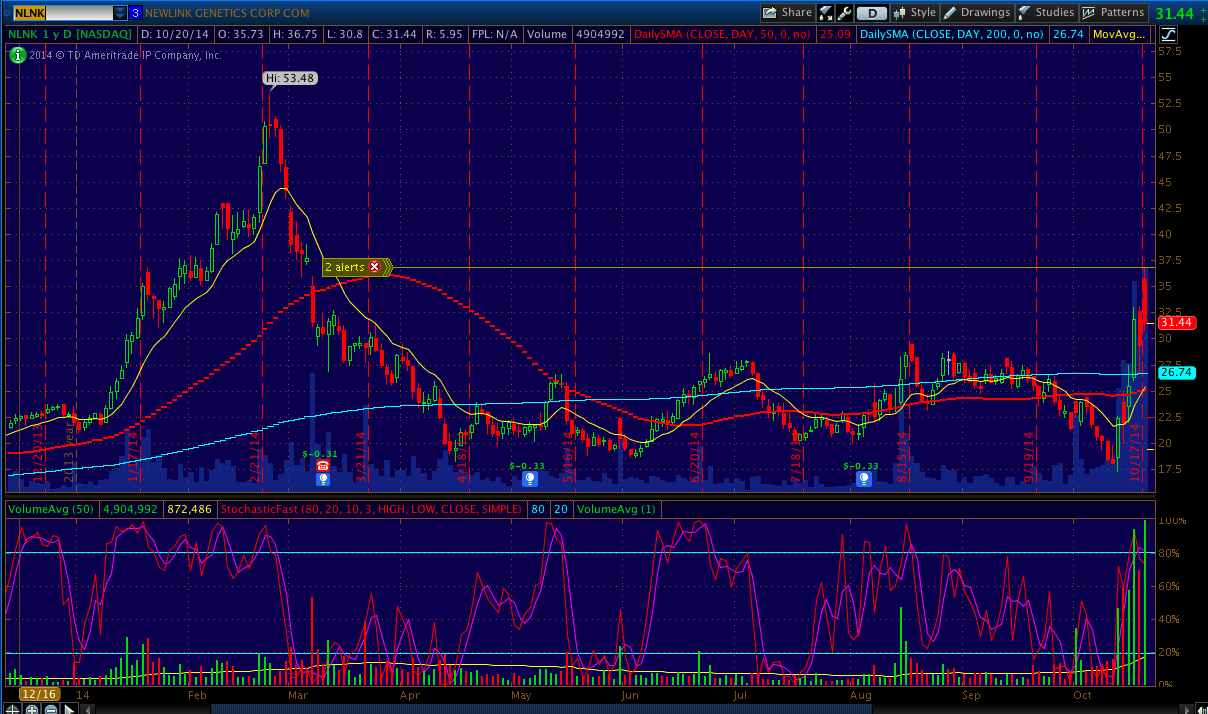Click the red phone earnings call icon

[323, 466]
